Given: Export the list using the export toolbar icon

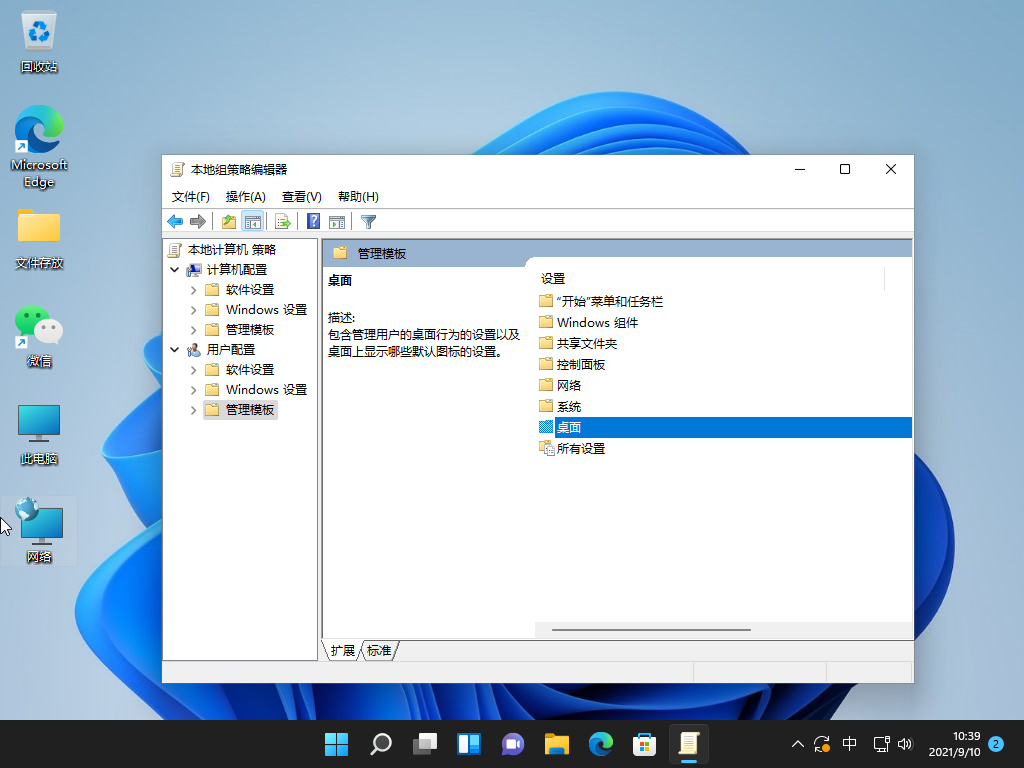Looking at the screenshot, I should pyautogui.click(x=282, y=221).
